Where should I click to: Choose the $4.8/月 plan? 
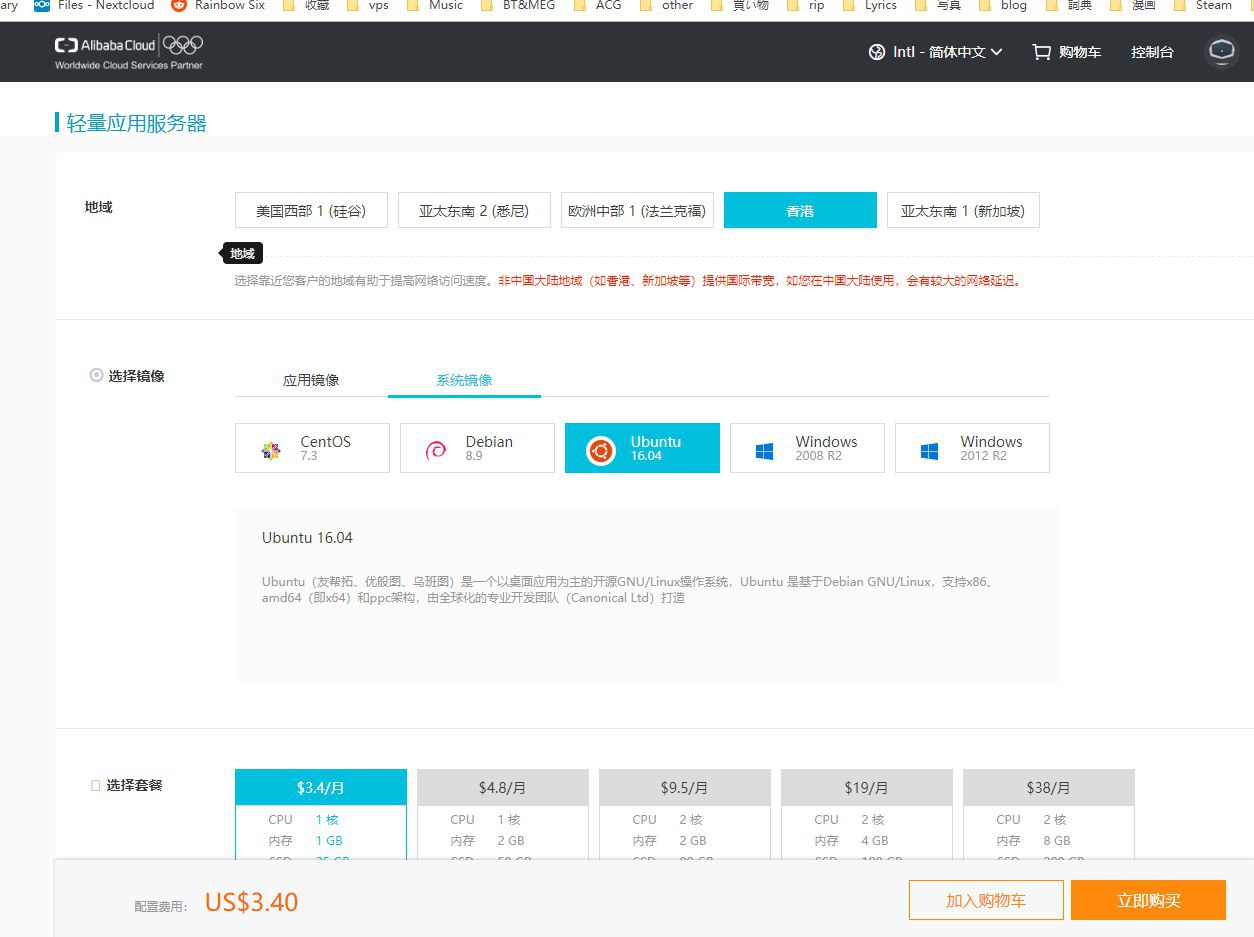[x=503, y=788]
